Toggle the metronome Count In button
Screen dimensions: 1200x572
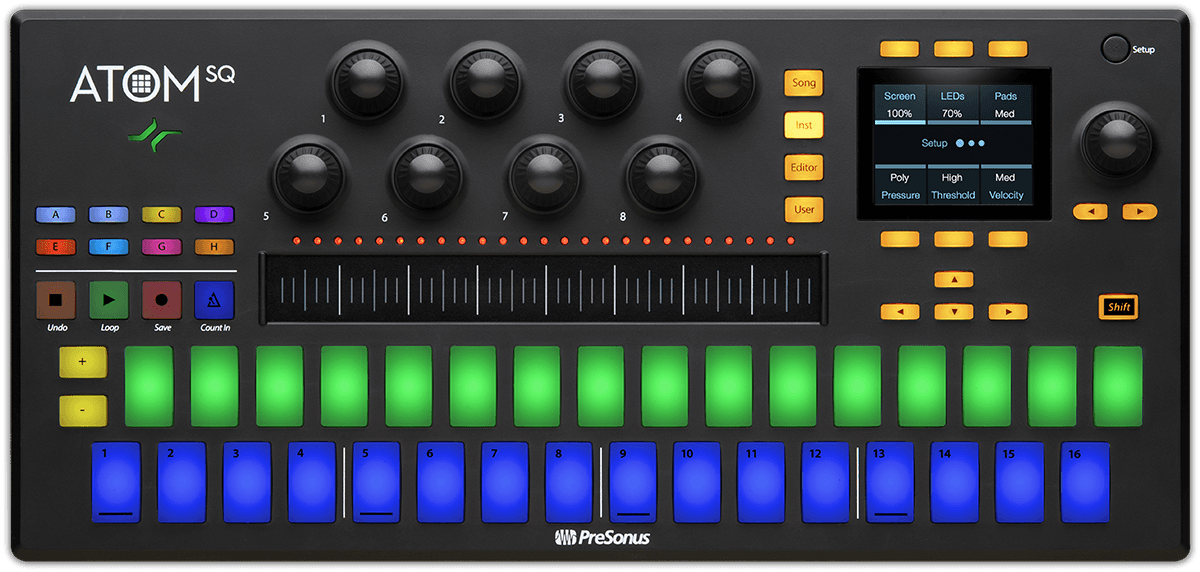(214, 300)
